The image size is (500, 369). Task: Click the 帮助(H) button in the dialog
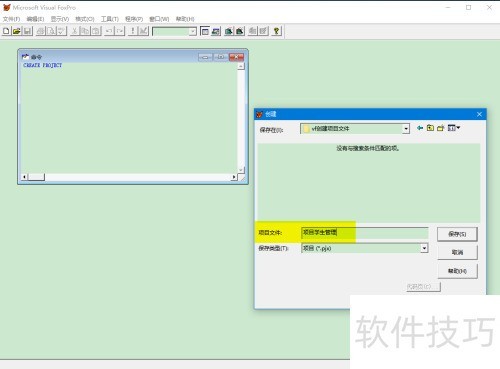[457, 271]
